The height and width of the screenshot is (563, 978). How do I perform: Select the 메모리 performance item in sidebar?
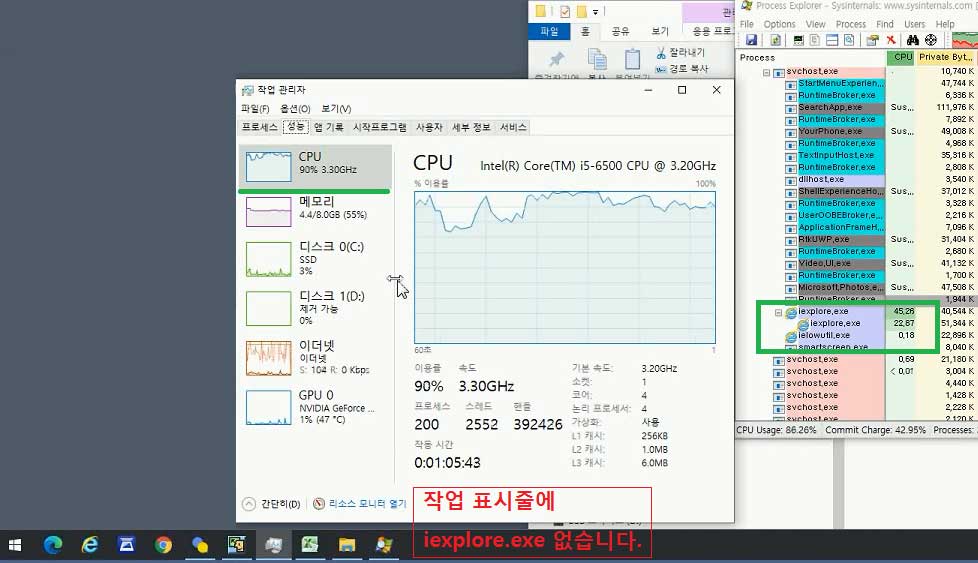tap(315, 211)
